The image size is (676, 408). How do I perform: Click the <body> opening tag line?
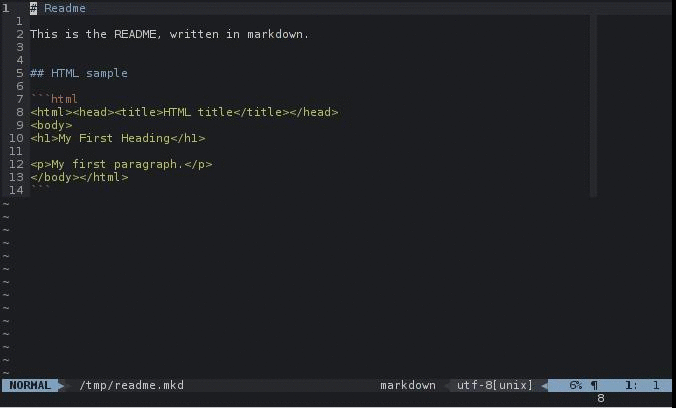[51, 125]
